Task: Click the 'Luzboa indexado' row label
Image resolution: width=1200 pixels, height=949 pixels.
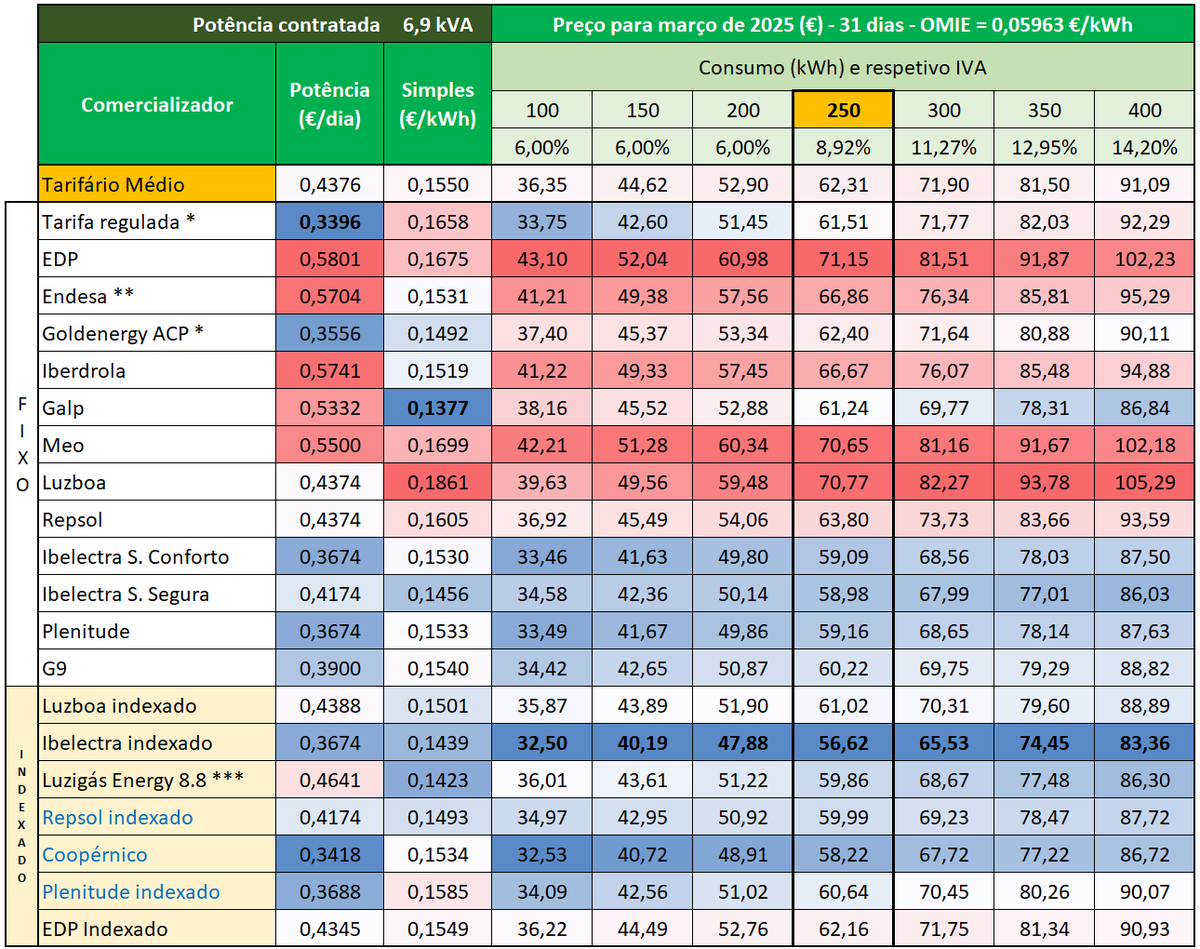Action: tap(157, 706)
